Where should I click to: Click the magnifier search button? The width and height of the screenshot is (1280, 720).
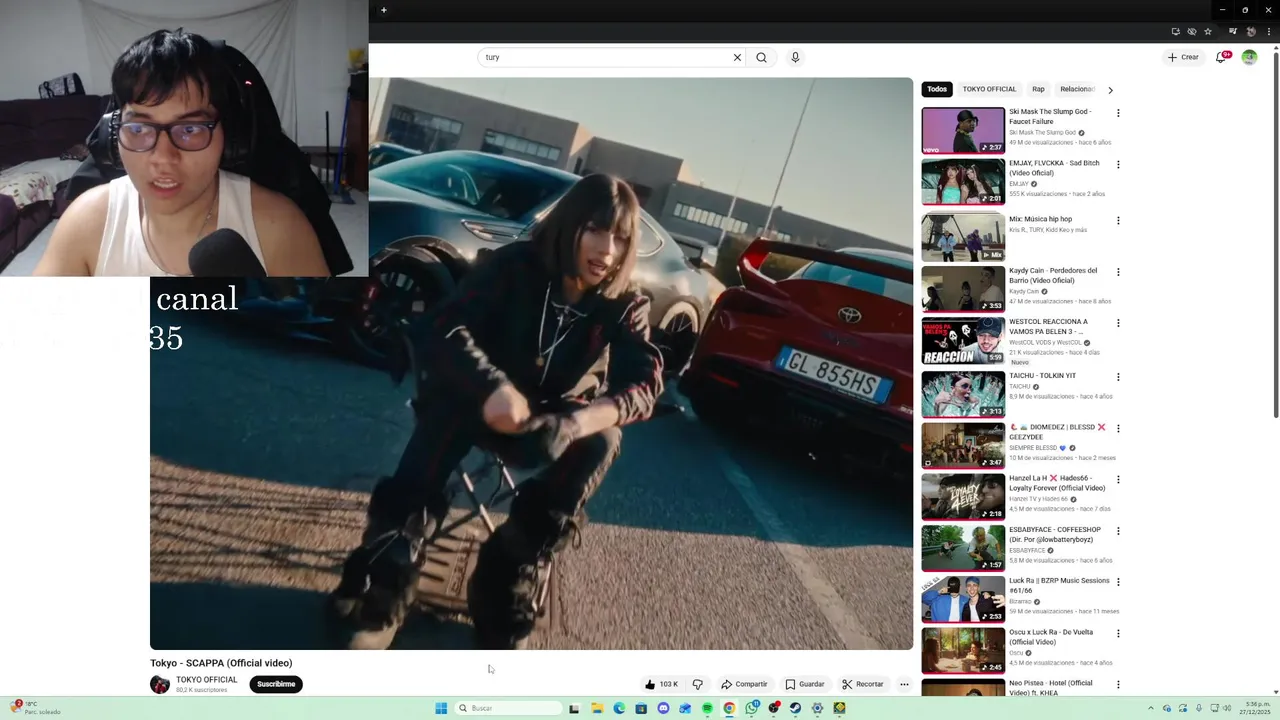(761, 57)
